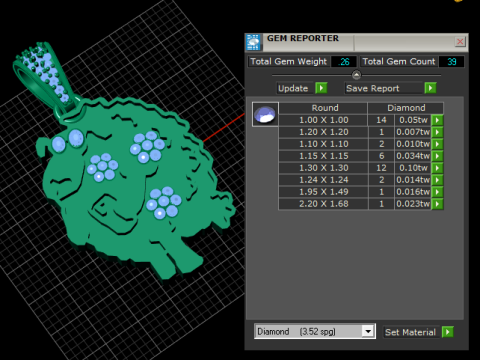
Task: Click the Total Gem Count label
Action: click(x=399, y=62)
